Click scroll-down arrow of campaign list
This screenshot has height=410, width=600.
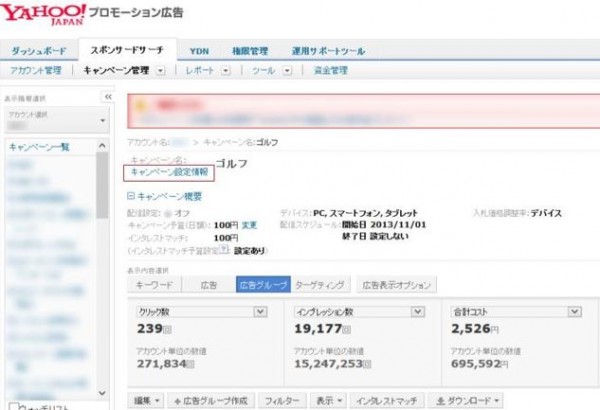(x=102, y=393)
